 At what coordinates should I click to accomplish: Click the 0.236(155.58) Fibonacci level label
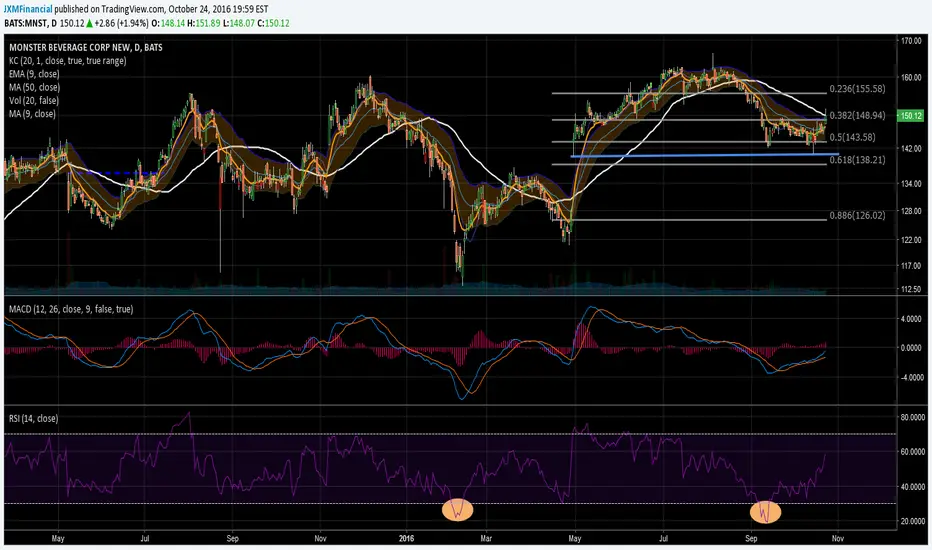click(857, 89)
